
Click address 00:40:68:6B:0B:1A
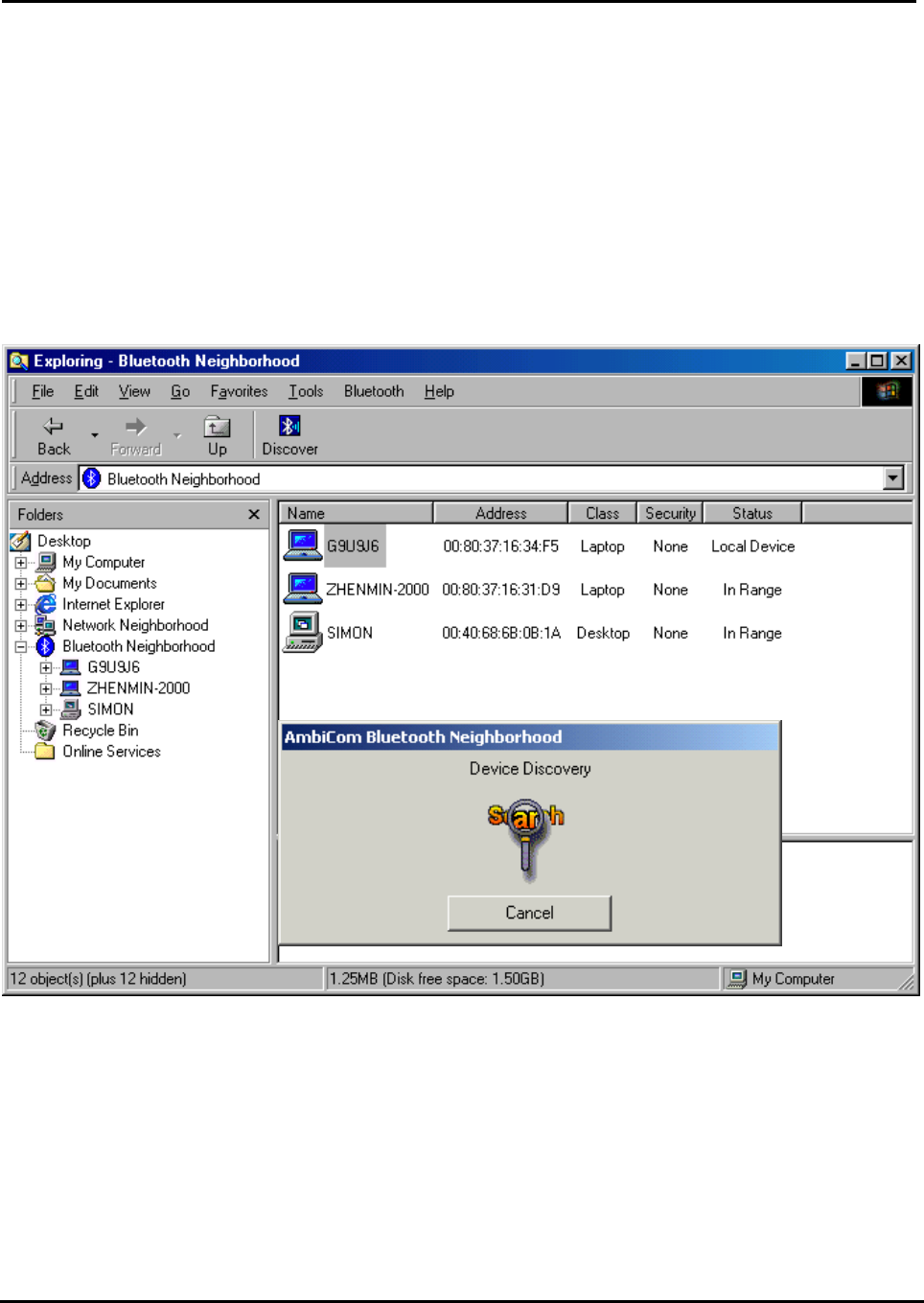pos(500,633)
